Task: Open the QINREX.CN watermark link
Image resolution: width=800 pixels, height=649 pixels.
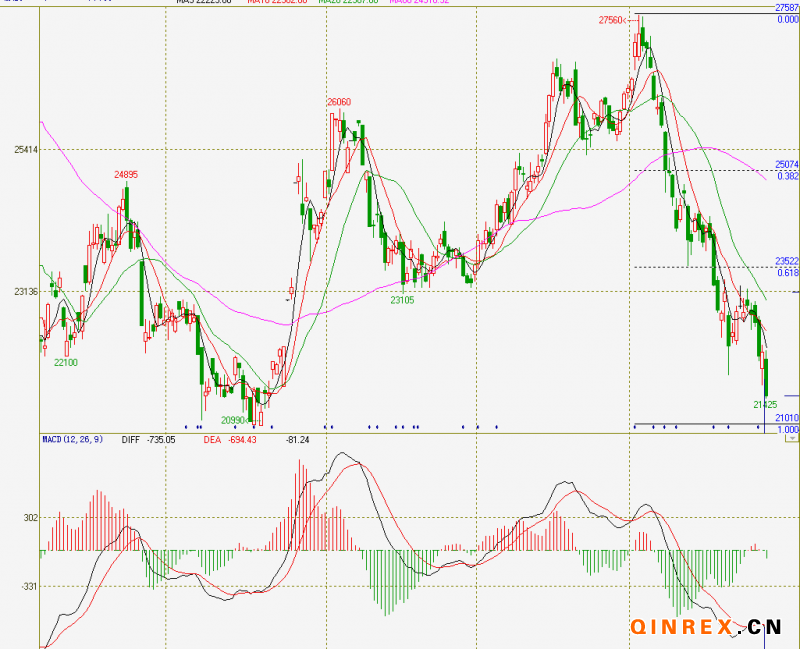Action: click(x=705, y=627)
